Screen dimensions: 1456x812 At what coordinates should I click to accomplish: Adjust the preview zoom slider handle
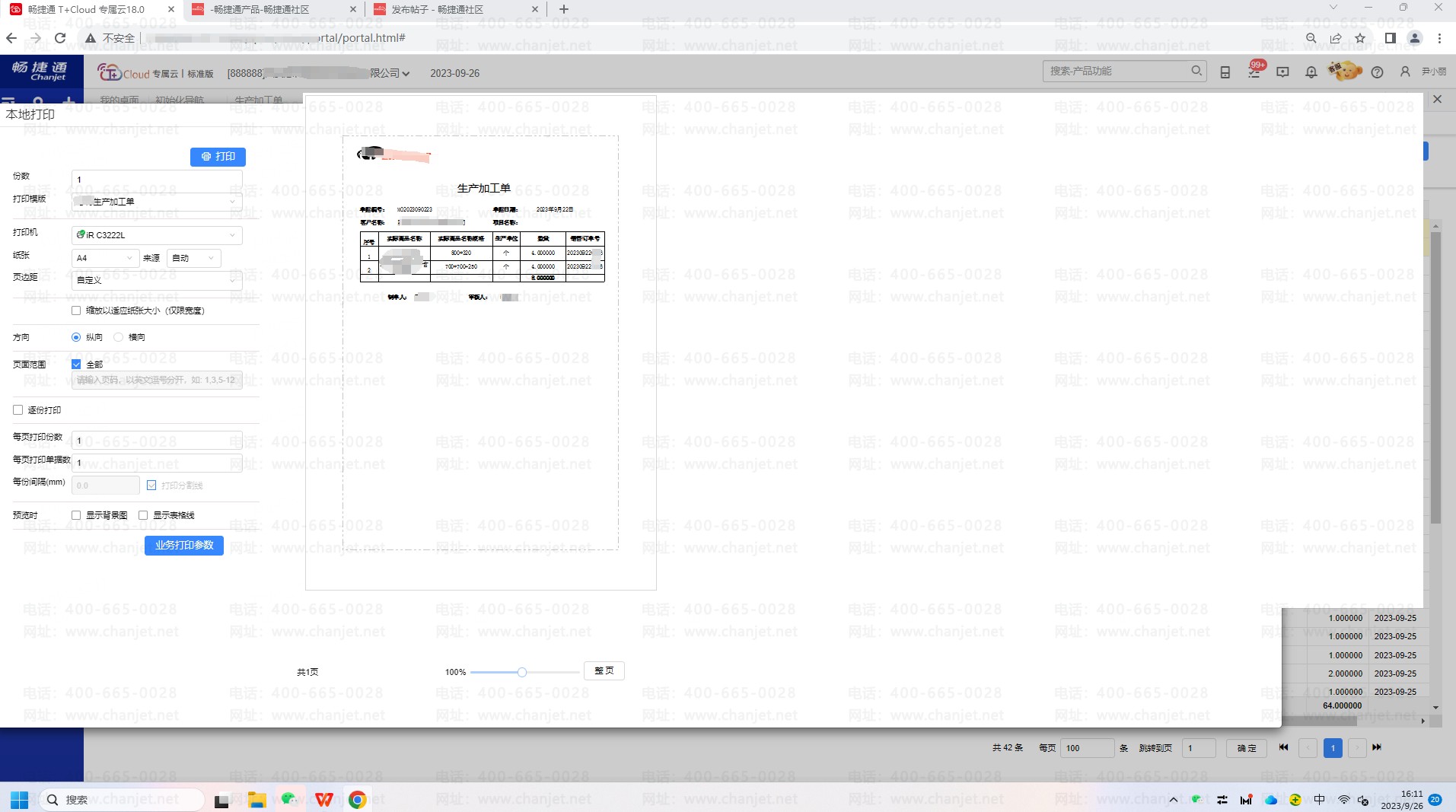tap(522, 672)
